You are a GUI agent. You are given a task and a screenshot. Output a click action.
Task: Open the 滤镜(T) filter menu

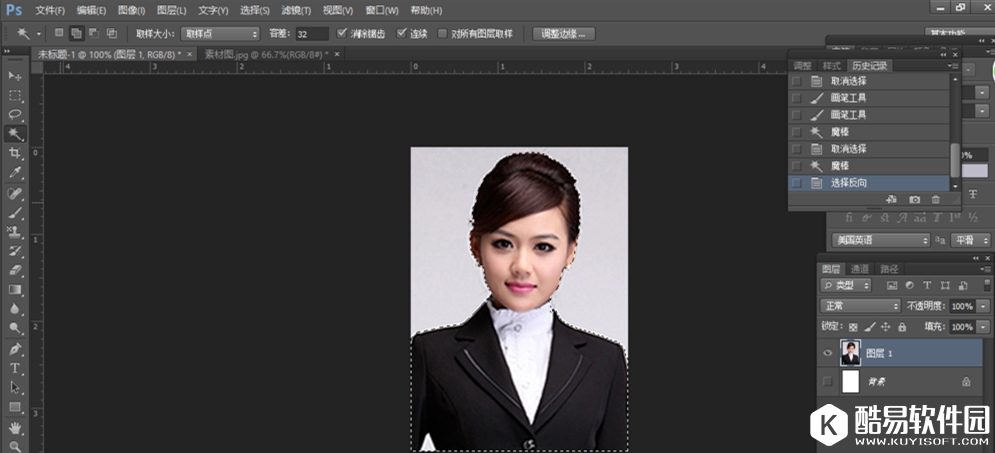coord(295,10)
